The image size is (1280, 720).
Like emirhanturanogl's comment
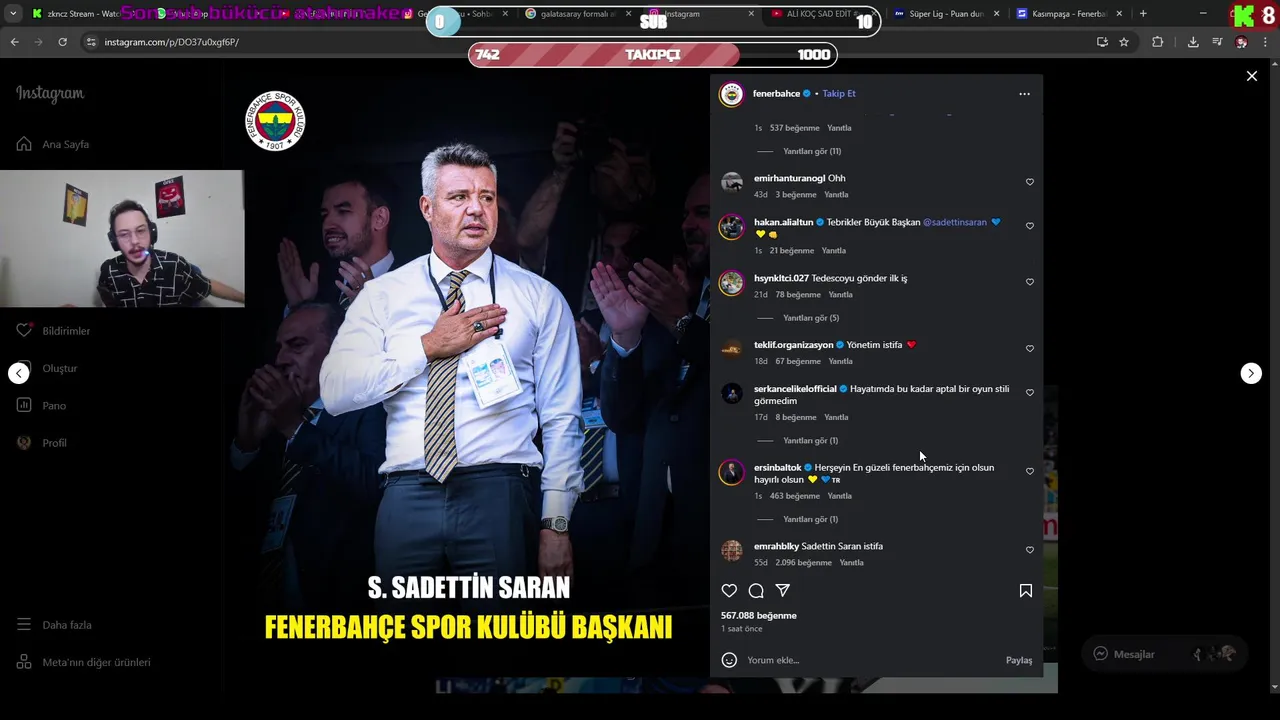tap(1030, 182)
